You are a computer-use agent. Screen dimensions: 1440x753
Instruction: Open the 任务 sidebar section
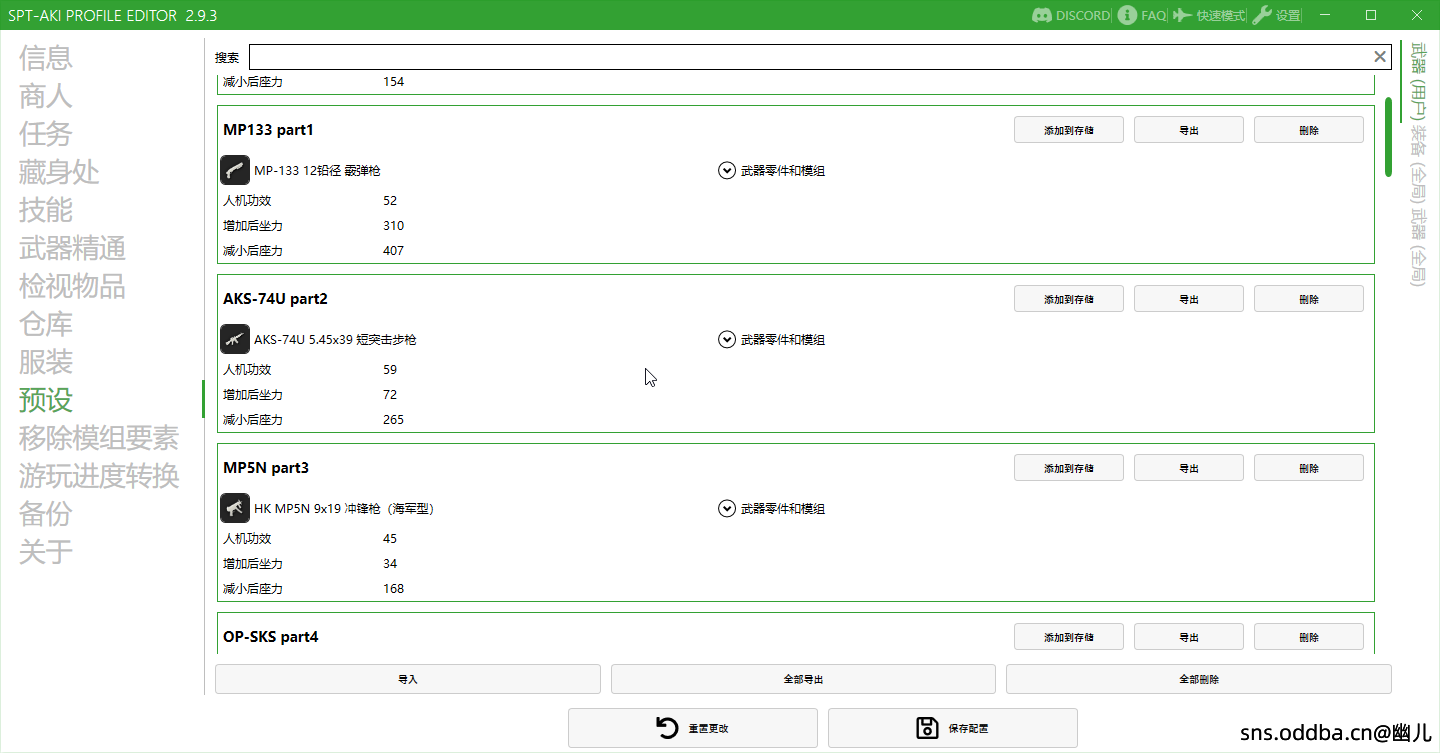point(46,134)
